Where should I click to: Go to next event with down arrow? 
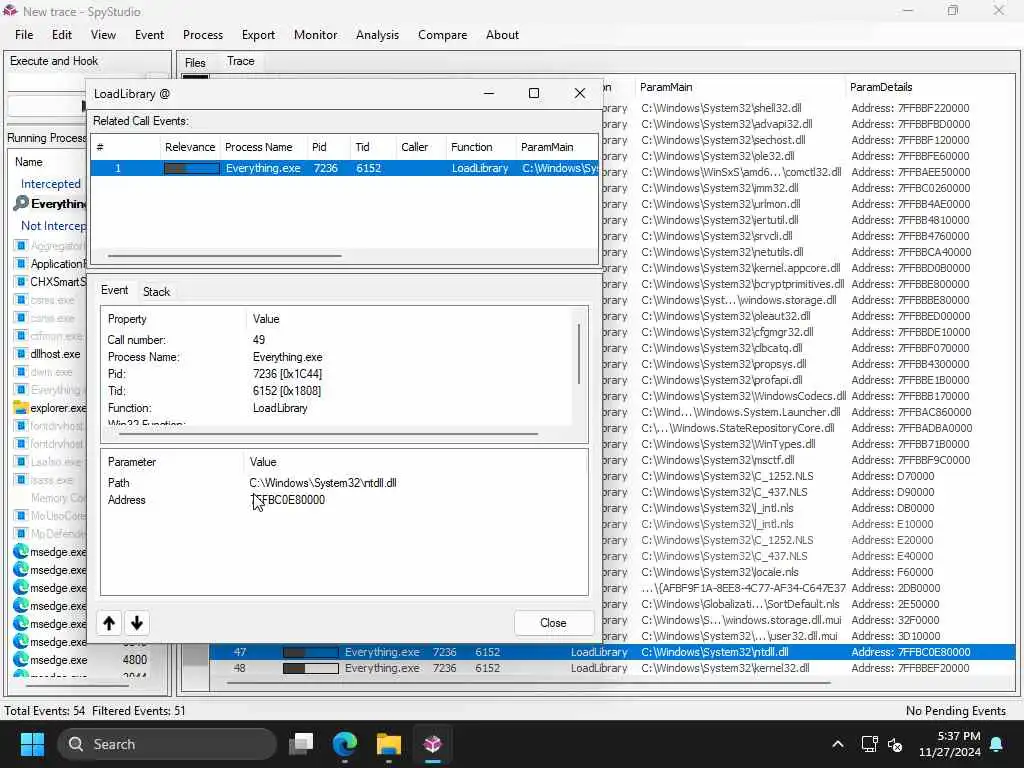coord(136,623)
